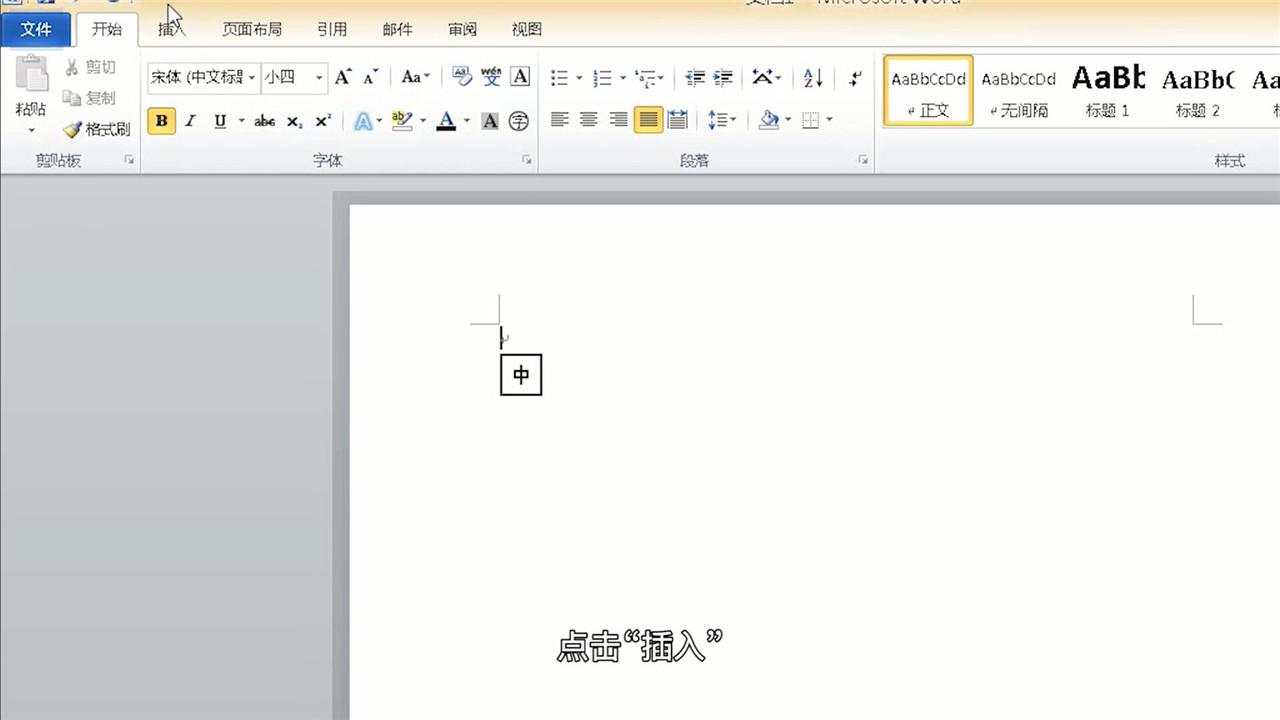
Task: Click the Text Effects glowing A icon
Action: click(x=363, y=121)
